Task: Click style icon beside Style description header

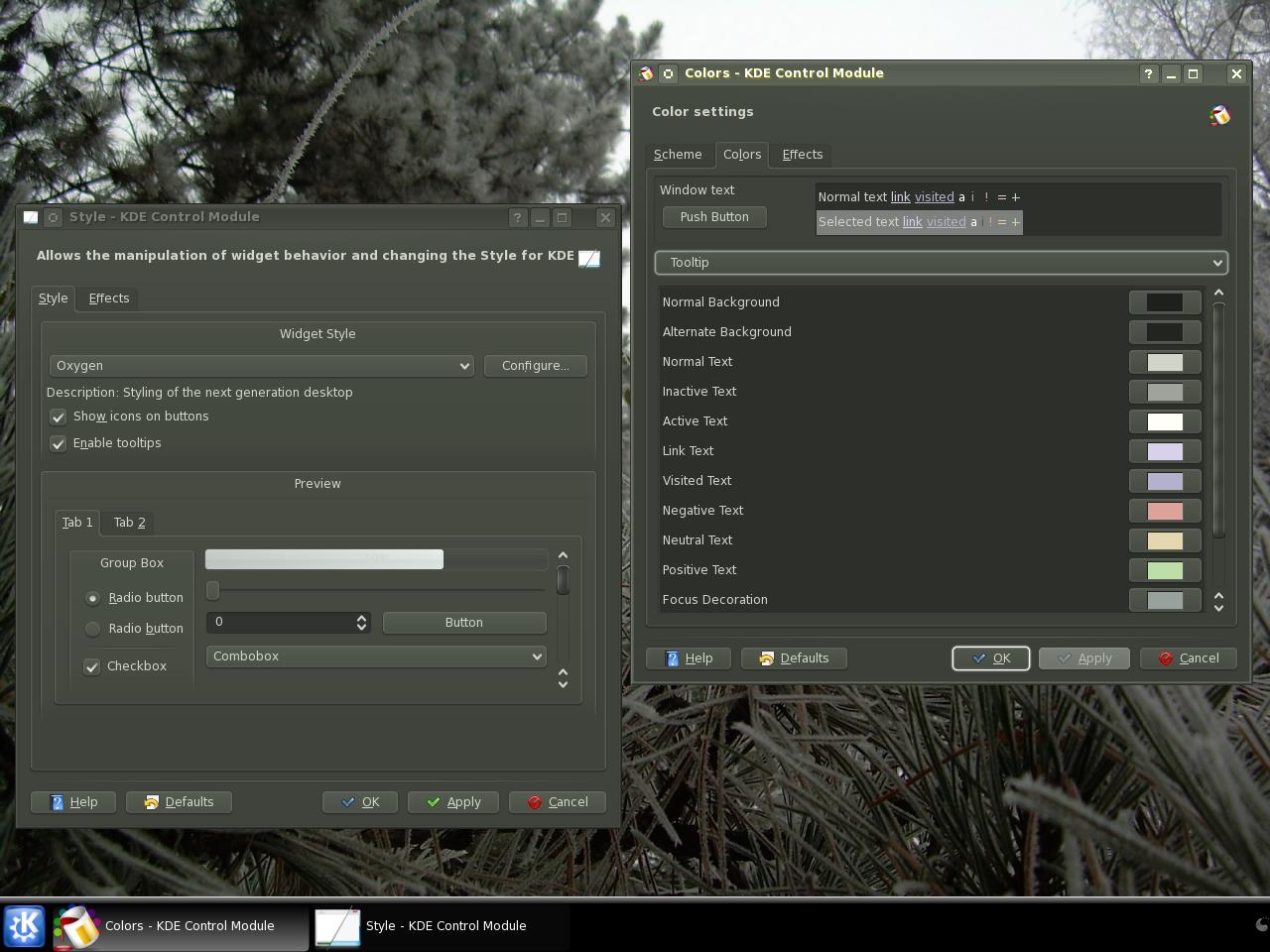Action: pos(589,259)
